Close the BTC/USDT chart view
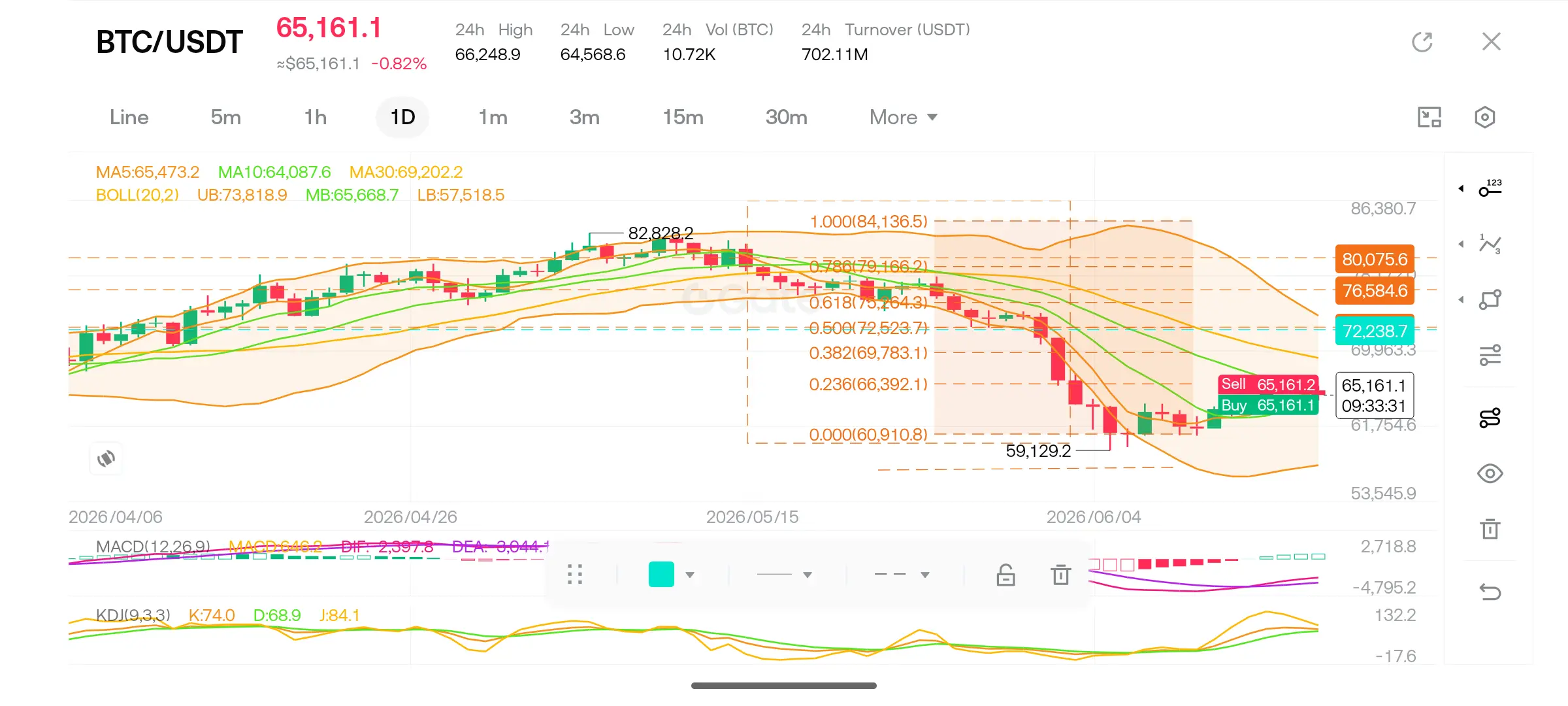Viewport: 1568px width, 706px height. 1491,42
